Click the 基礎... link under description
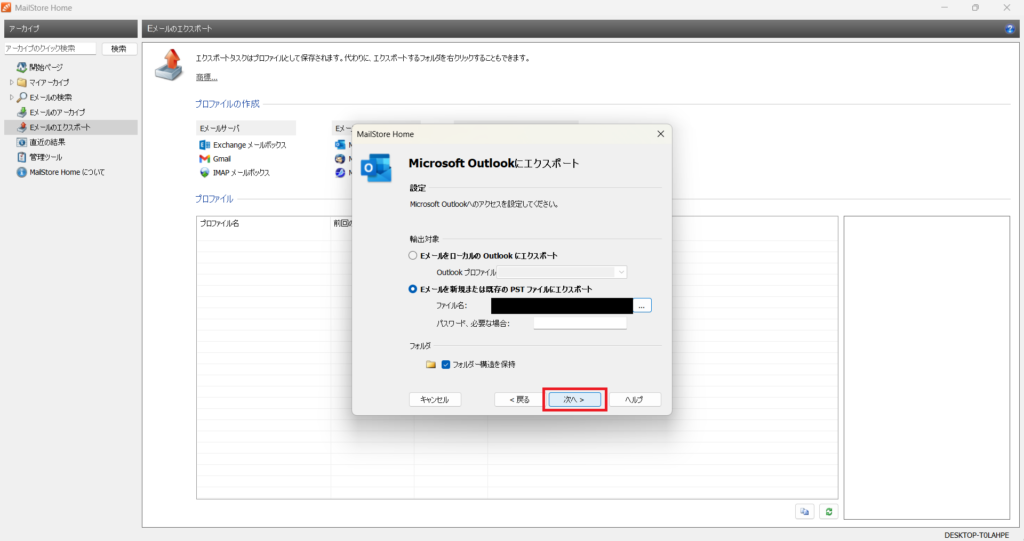The width and height of the screenshot is (1024, 541). (206, 77)
